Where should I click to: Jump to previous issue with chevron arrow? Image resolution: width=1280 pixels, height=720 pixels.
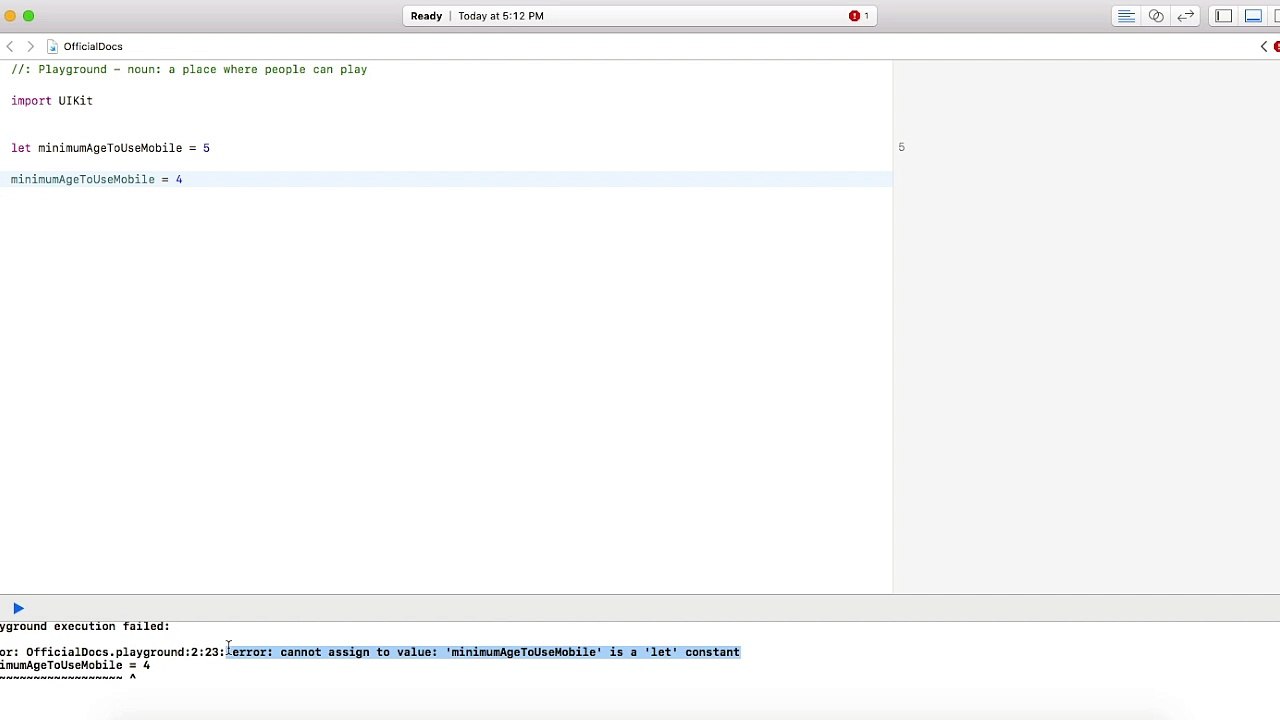1264,46
